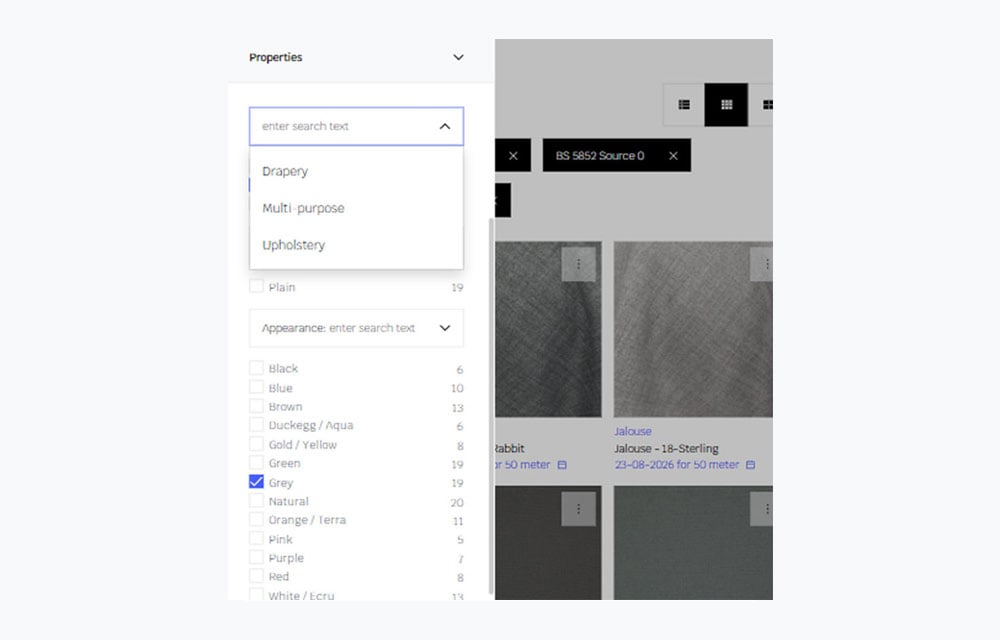Open options menu on Rabbit fabric card
The height and width of the screenshot is (640, 1000).
[578, 264]
